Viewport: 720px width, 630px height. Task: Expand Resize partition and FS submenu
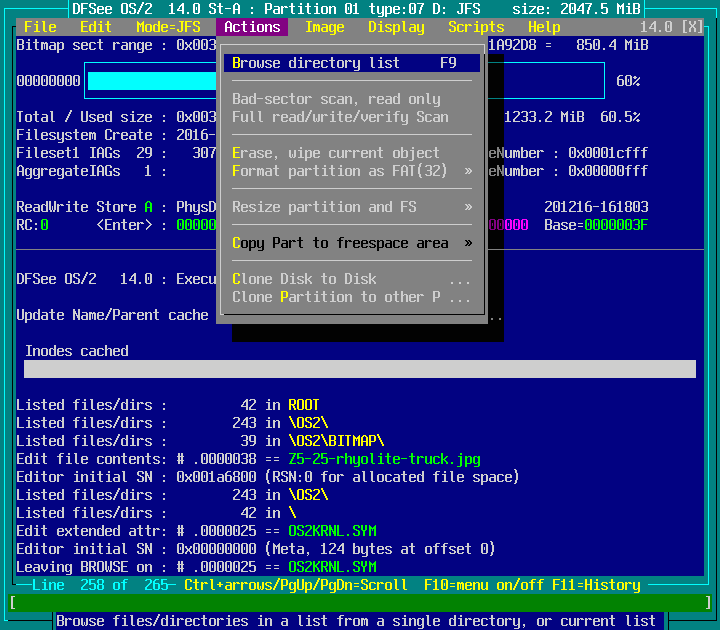coord(352,207)
